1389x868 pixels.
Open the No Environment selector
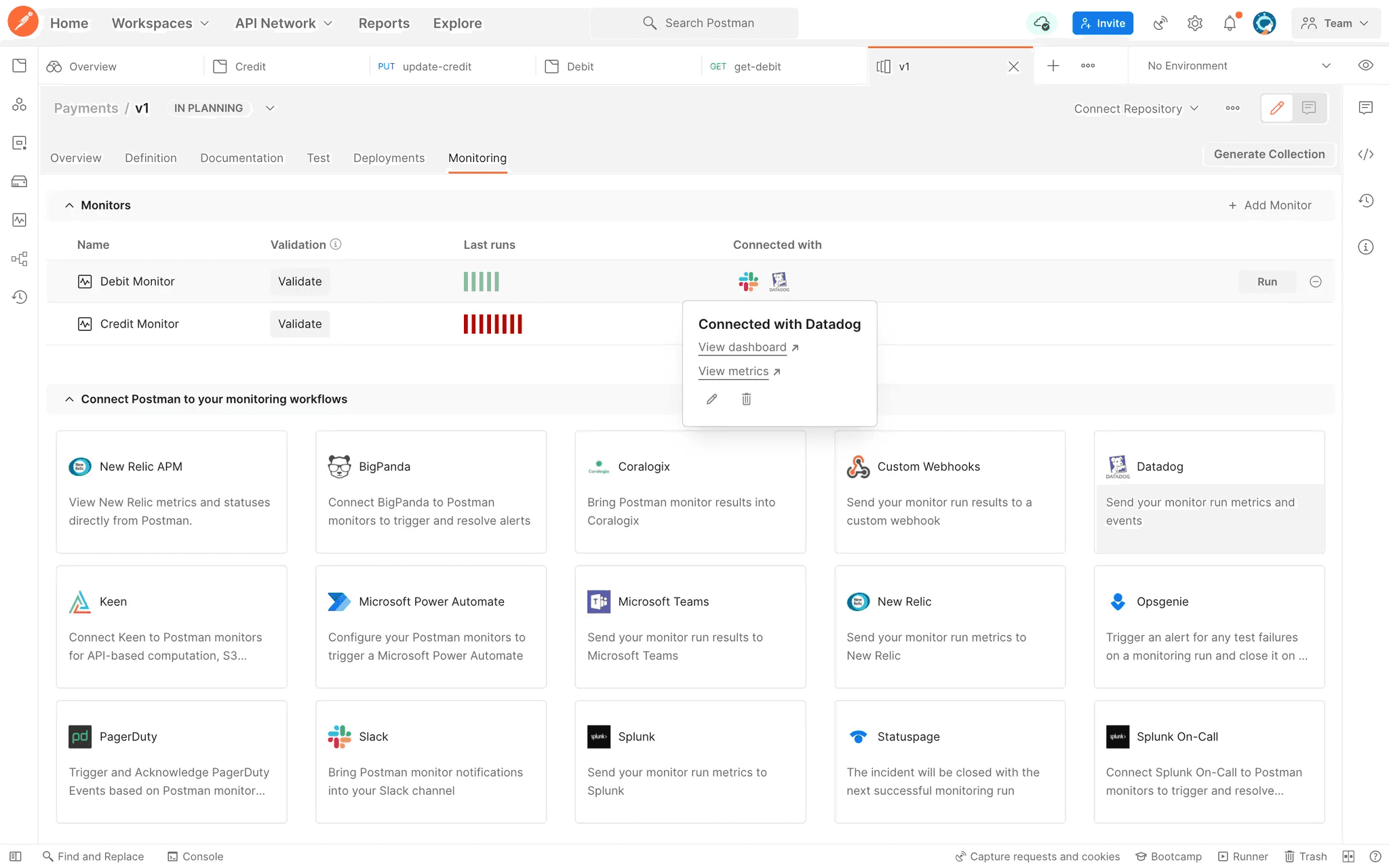click(1238, 66)
